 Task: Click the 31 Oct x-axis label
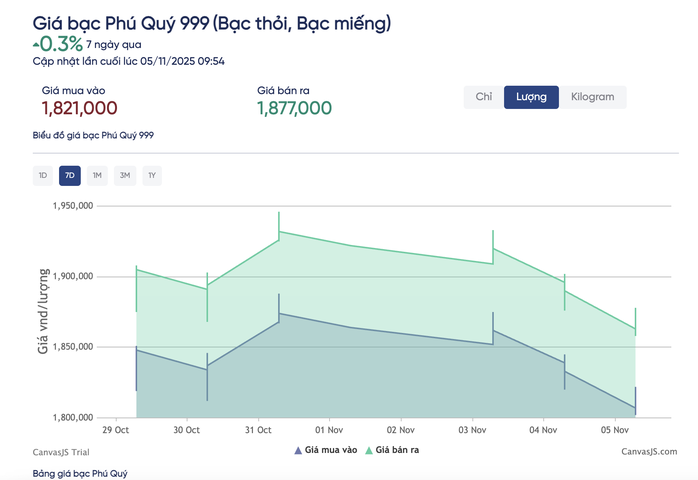pos(258,430)
